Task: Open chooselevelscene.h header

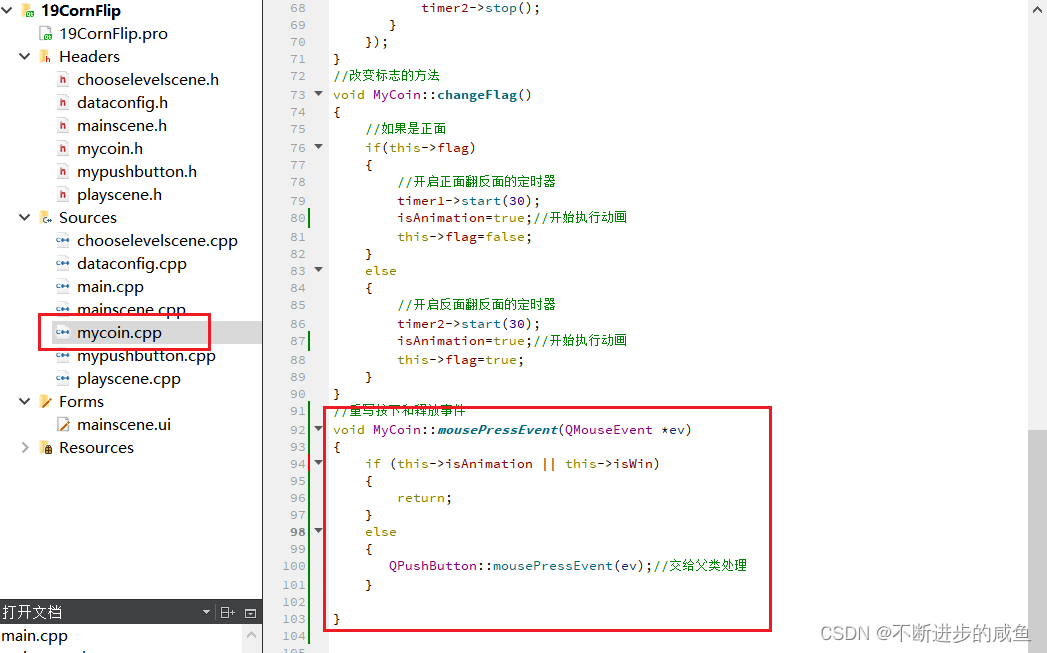Action: [148, 79]
